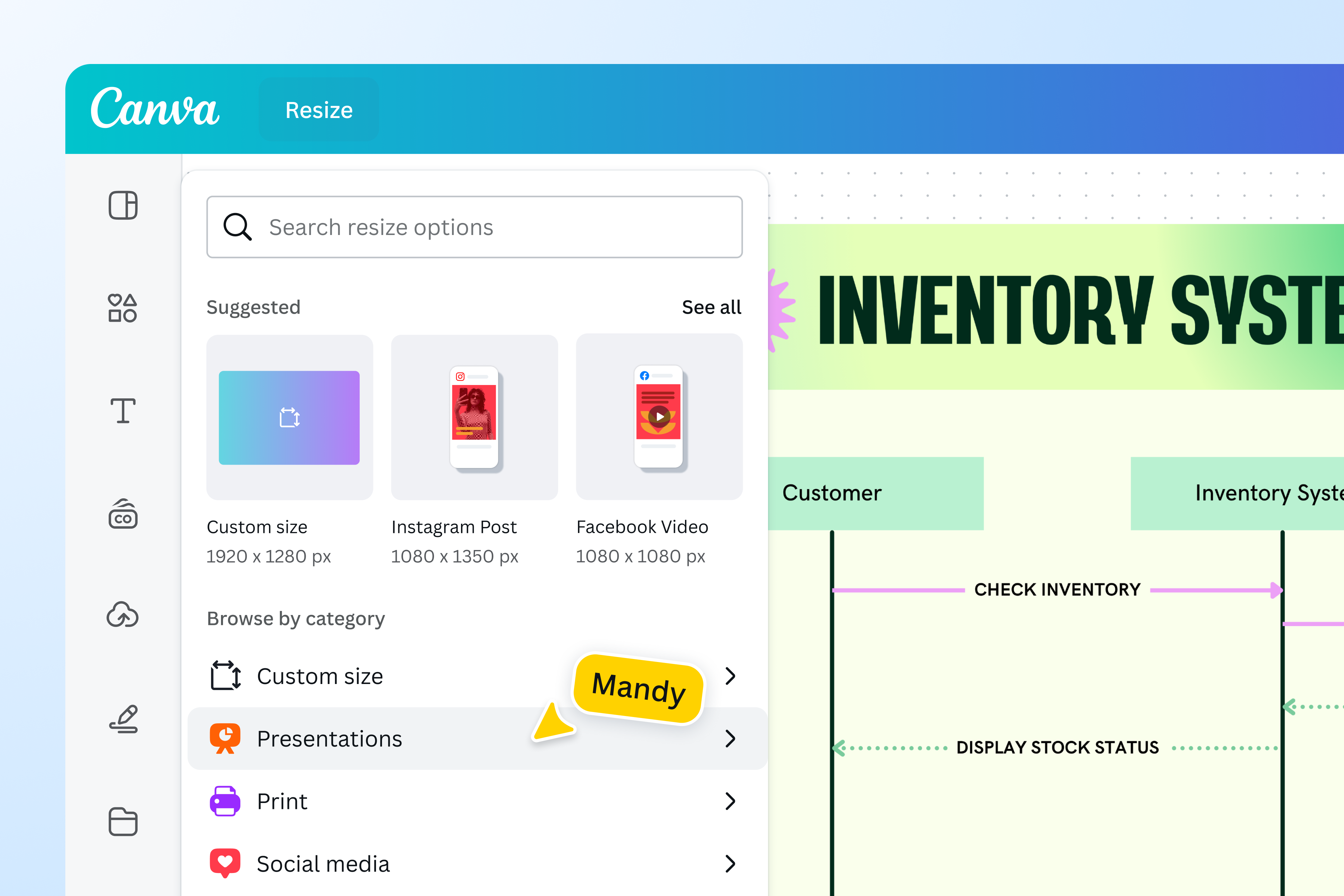This screenshot has width=1344, height=896.
Task: Select the Custom size thumbnail card
Action: click(x=290, y=417)
